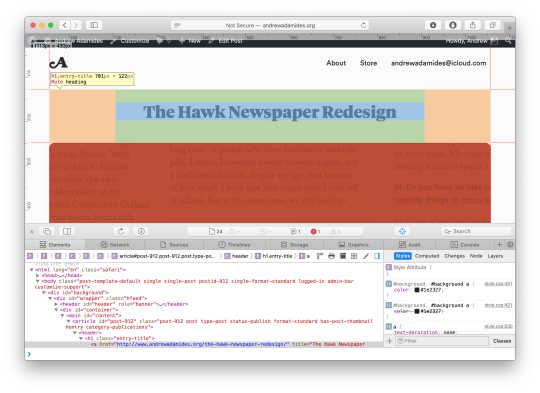Click New in the WordPress admin bar
This screenshot has width=540, height=393.
(x=190, y=41)
